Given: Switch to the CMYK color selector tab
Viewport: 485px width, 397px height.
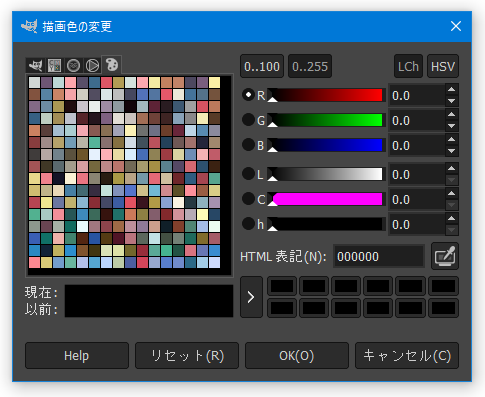Looking at the screenshot, I should (x=54, y=65).
